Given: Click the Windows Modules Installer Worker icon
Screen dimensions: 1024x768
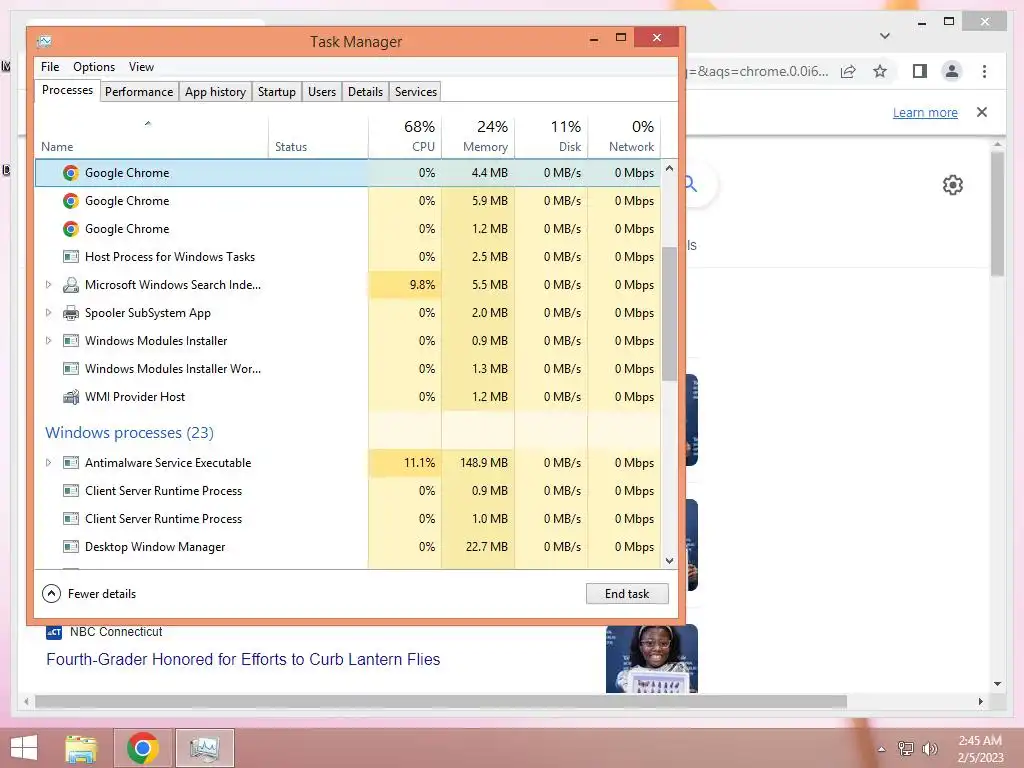Looking at the screenshot, I should tap(71, 369).
